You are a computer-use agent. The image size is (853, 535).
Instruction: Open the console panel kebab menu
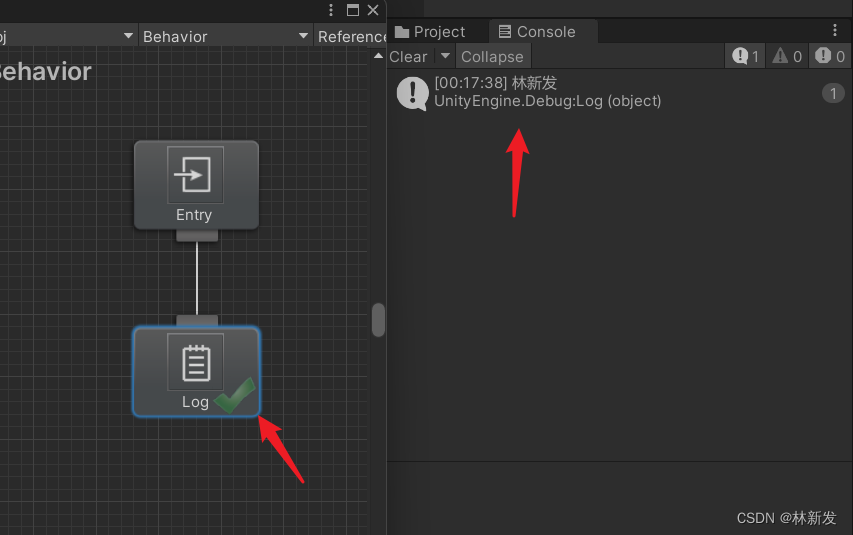[x=835, y=30]
